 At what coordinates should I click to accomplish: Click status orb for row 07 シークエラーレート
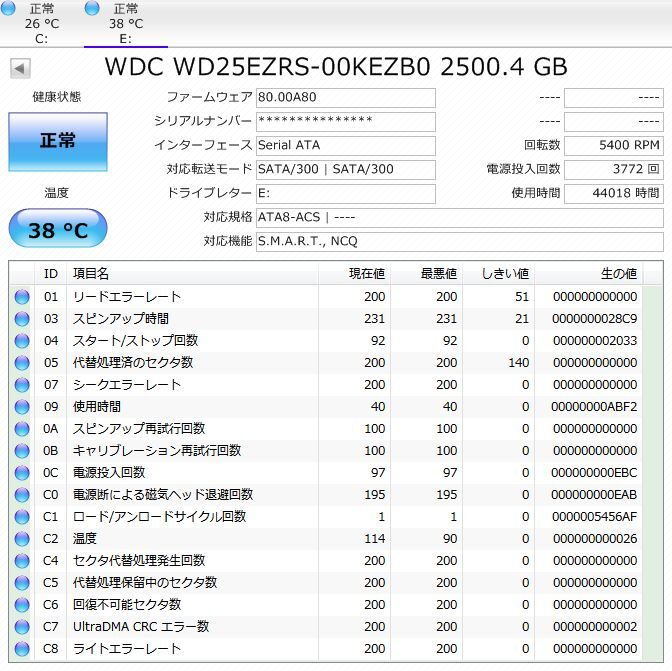(22, 385)
